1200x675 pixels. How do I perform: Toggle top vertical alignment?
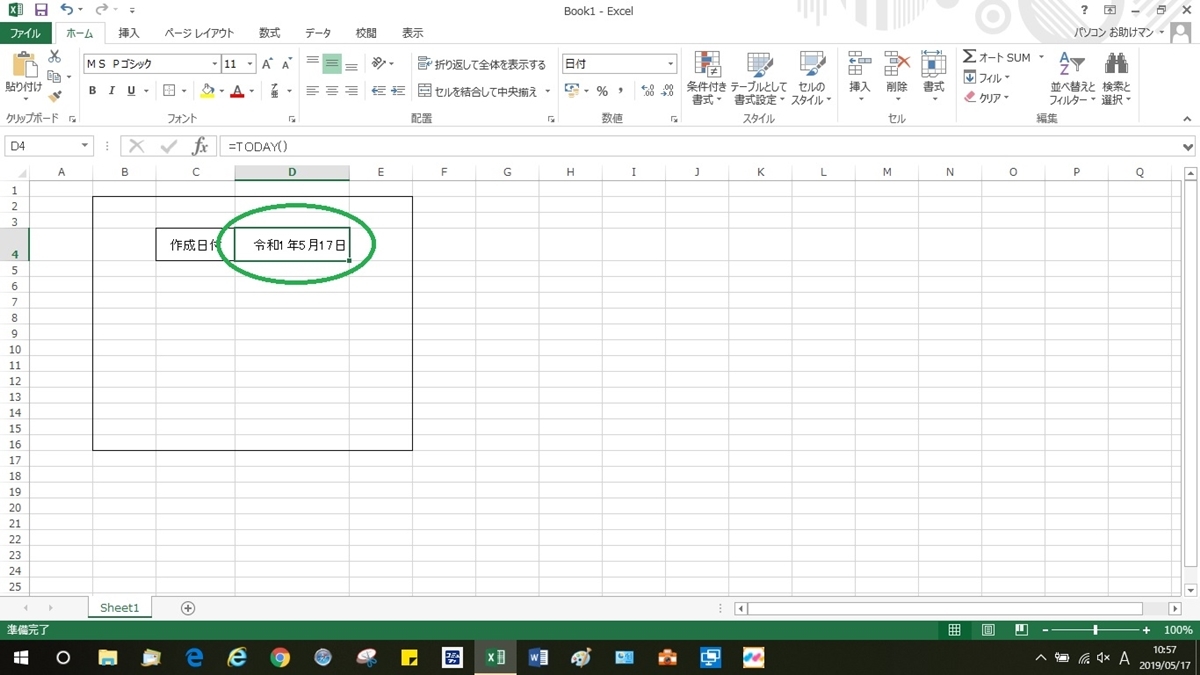coord(312,64)
